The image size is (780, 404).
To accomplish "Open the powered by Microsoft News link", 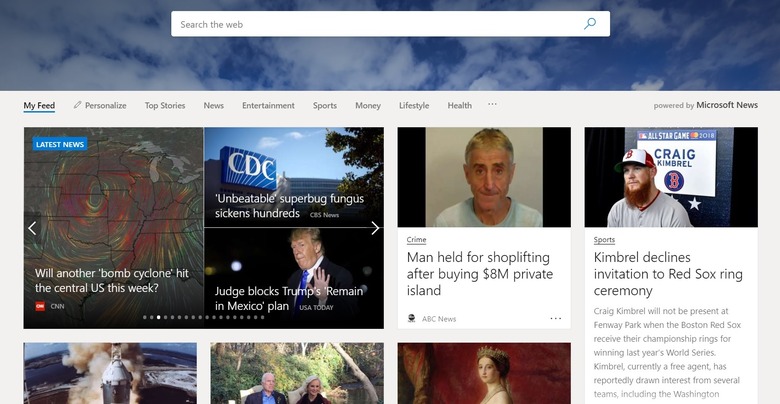I will tap(705, 105).
